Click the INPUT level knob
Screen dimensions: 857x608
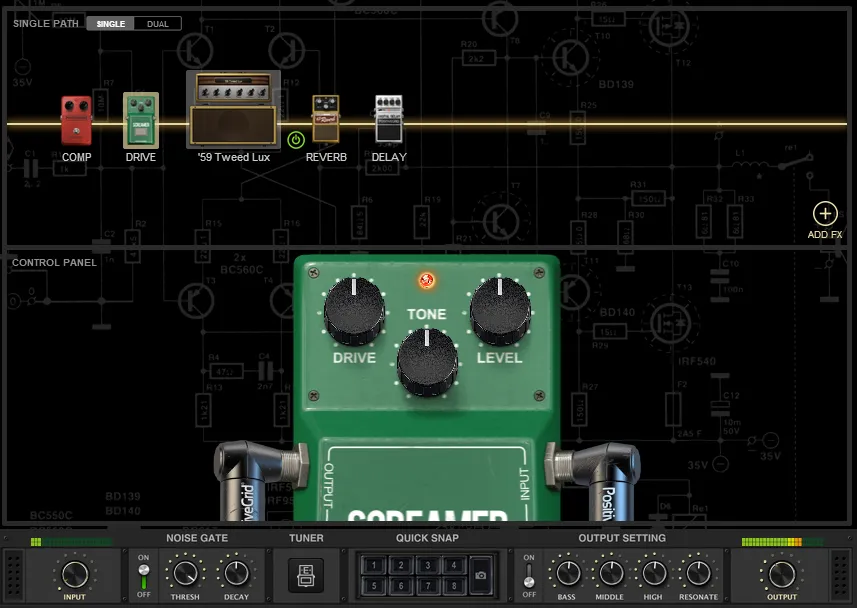tap(74, 574)
